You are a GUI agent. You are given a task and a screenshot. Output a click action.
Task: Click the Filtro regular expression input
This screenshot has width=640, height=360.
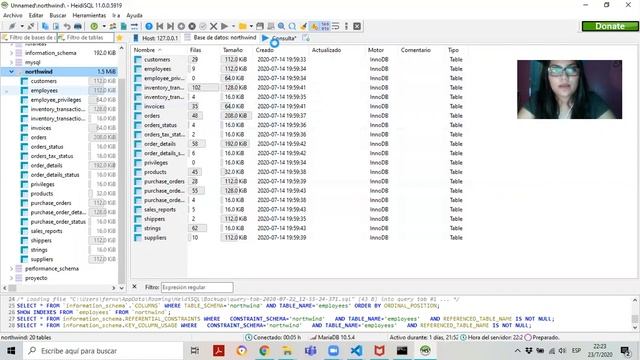coord(197,287)
